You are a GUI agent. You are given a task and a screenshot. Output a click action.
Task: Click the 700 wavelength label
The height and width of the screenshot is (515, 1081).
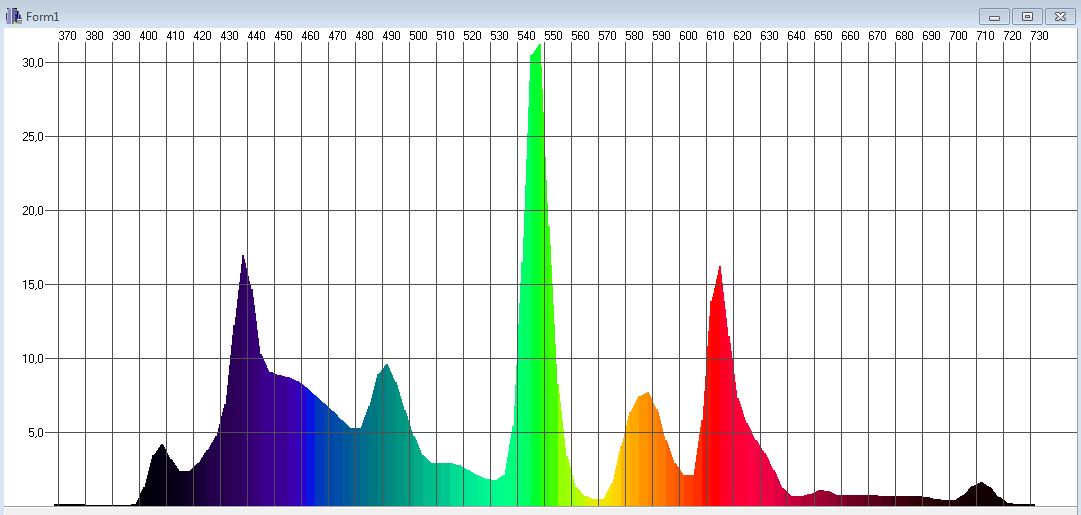(x=958, y=36)
